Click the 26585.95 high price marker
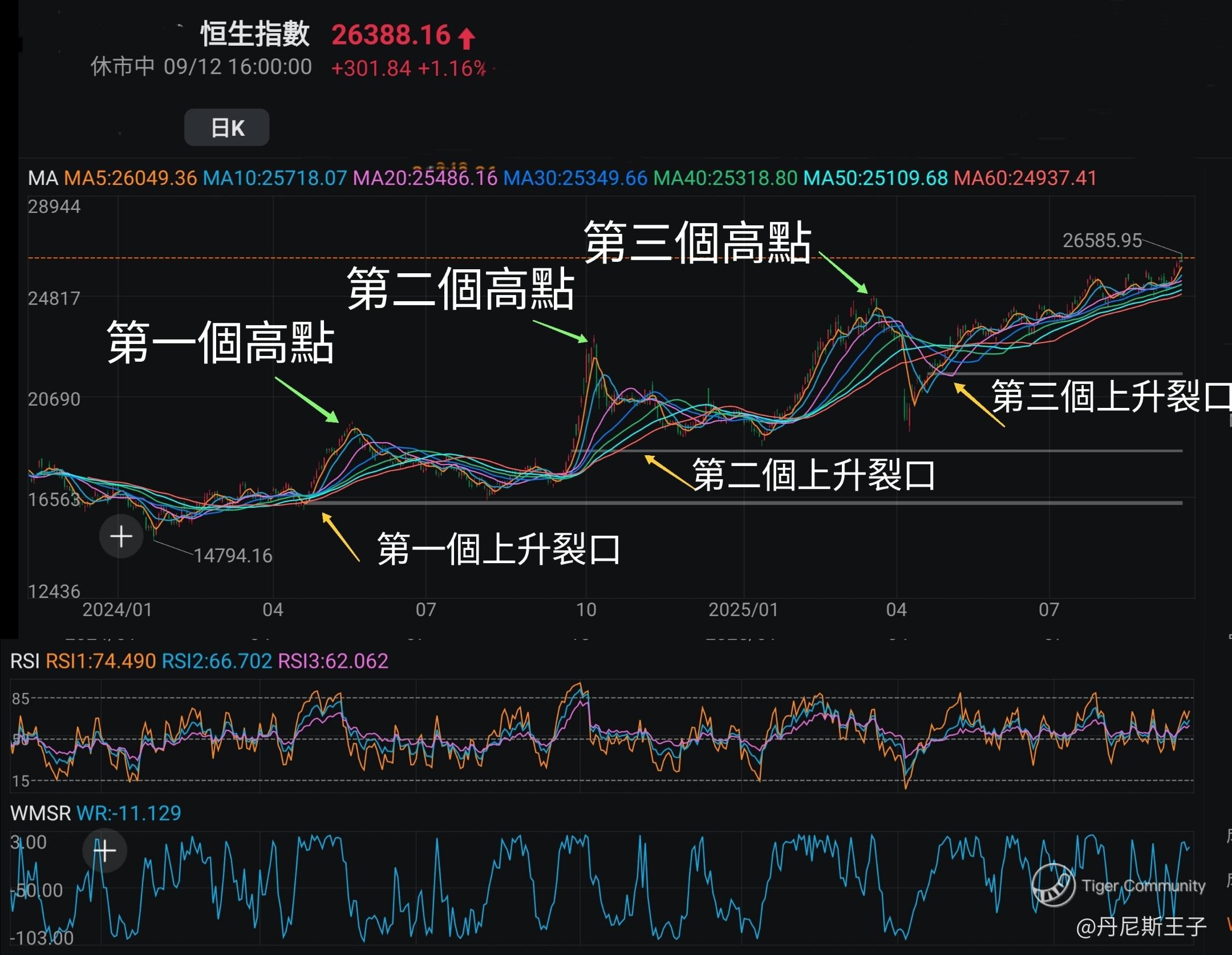The image size is (1232, 955). tap(1101, 240)
